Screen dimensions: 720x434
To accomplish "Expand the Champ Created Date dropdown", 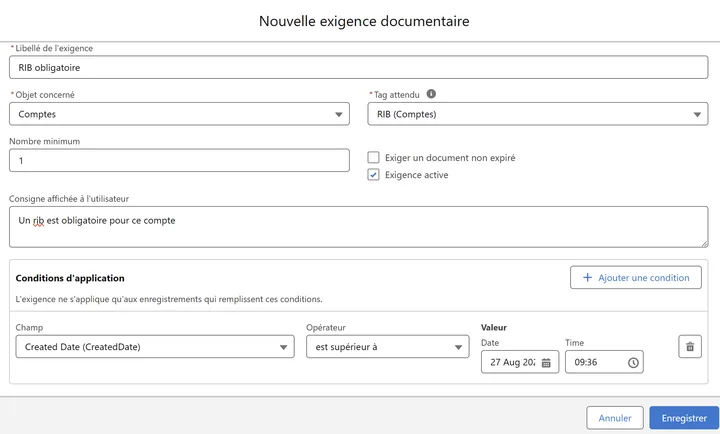I will [x=155, y=347].
